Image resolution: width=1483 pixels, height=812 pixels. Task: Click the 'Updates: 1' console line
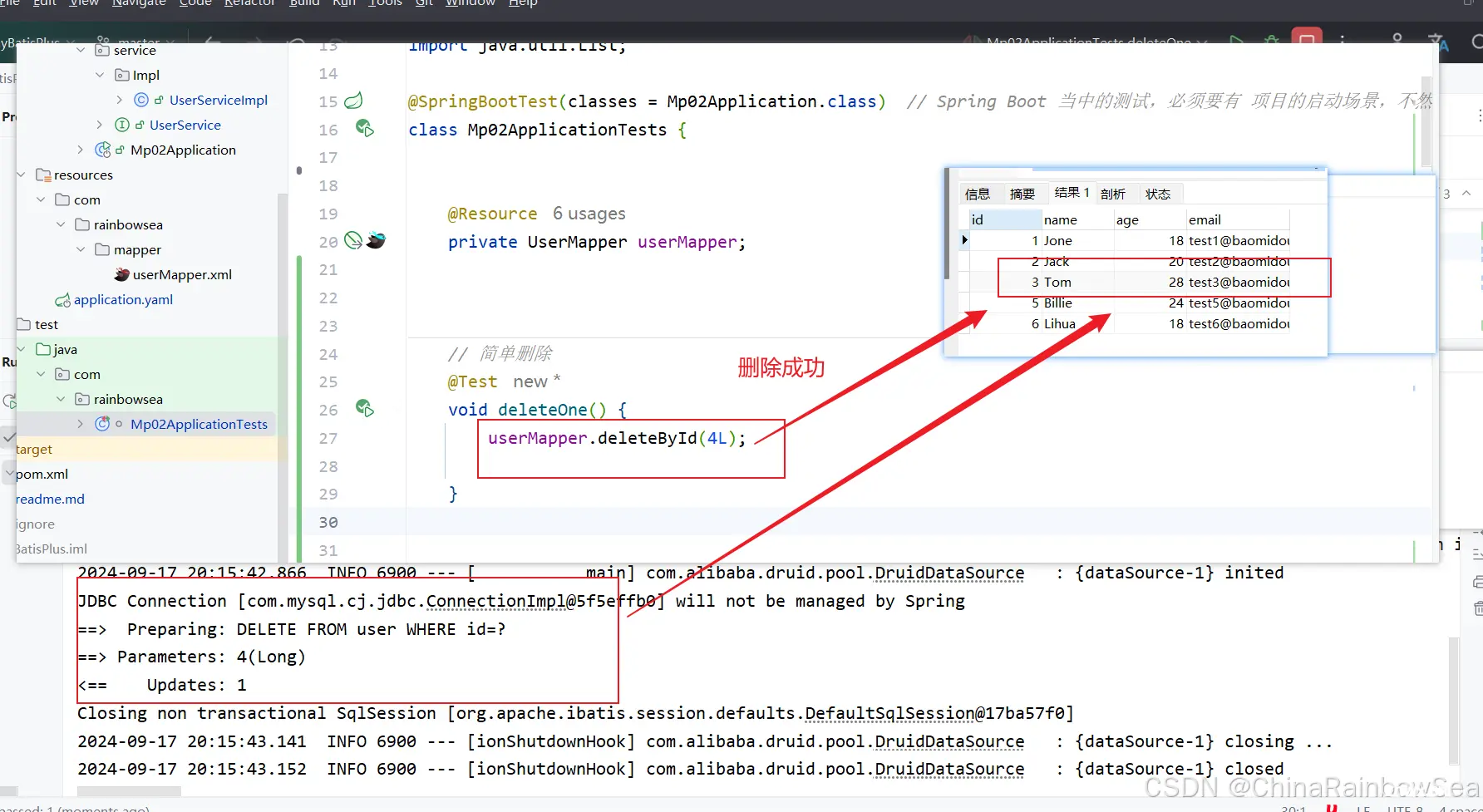point(162,685)
